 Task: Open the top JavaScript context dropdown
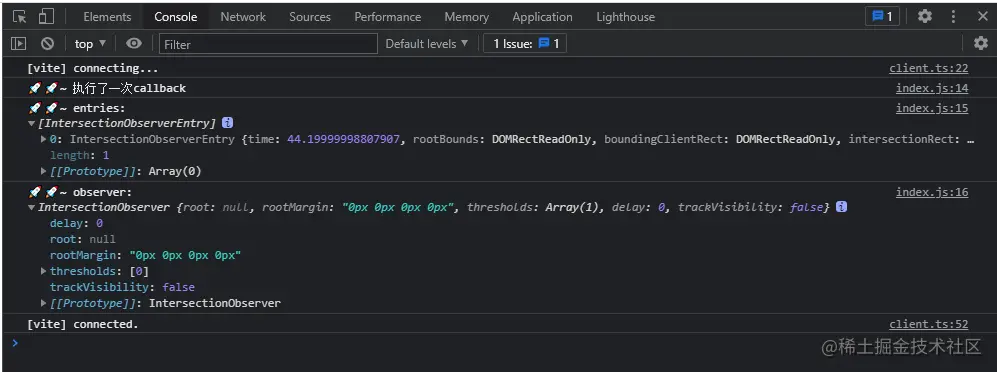point(90,44)
